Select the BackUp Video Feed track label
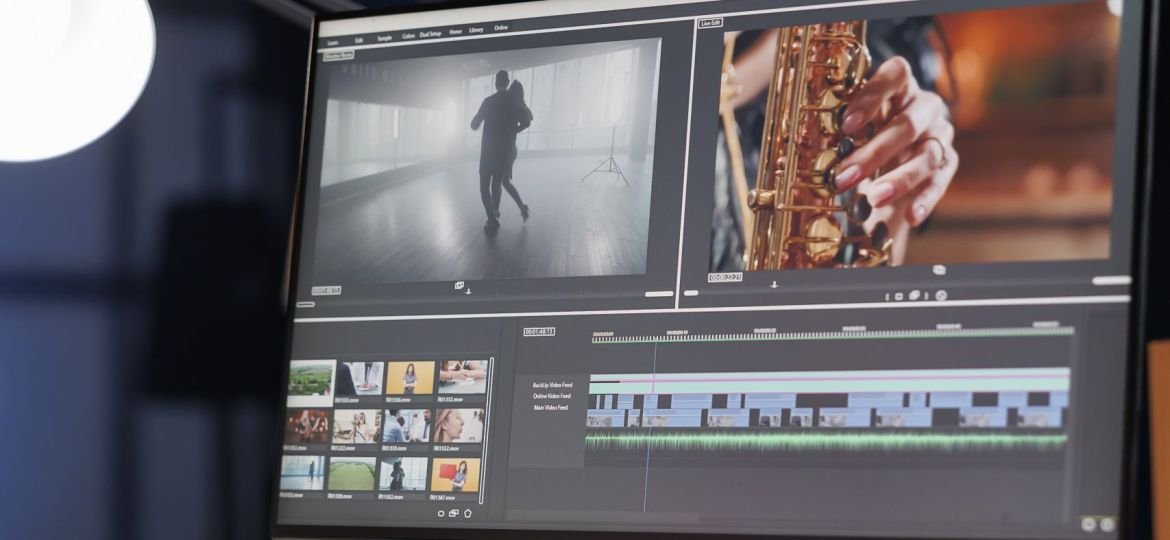 pos(552,385)
